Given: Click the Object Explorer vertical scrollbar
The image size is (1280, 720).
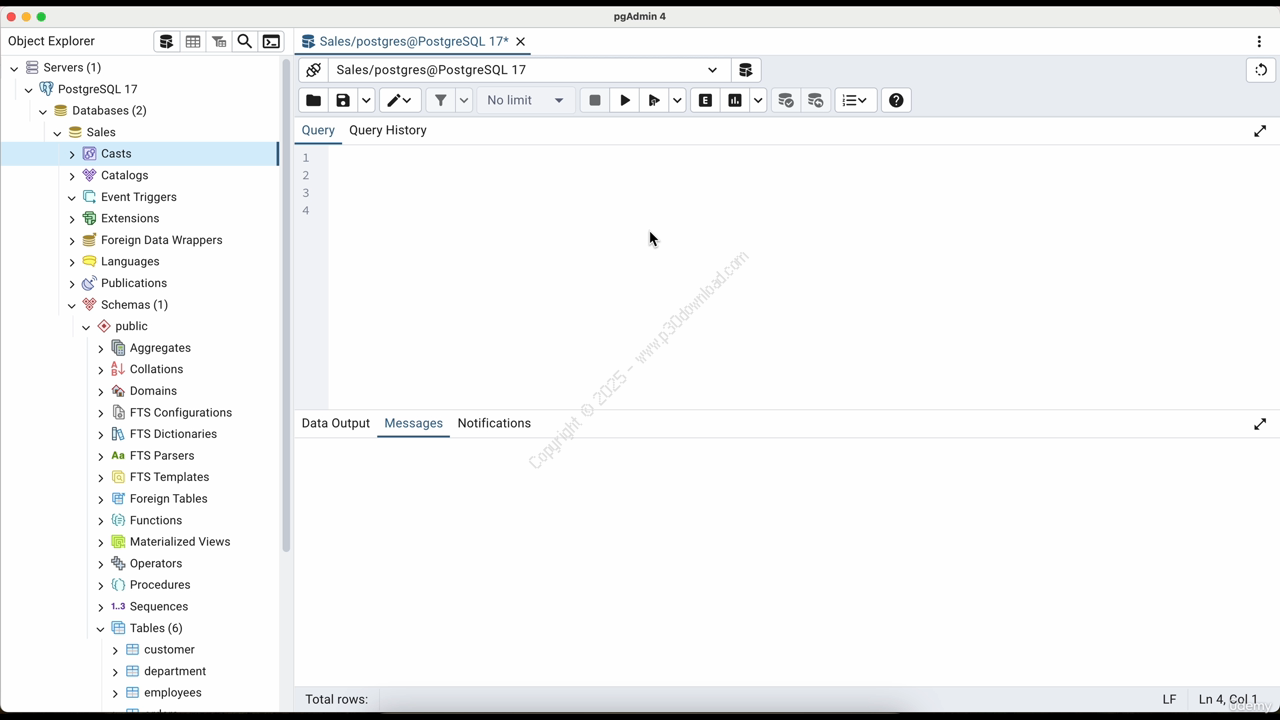Looking at the screenshot, I should [286, 305].
